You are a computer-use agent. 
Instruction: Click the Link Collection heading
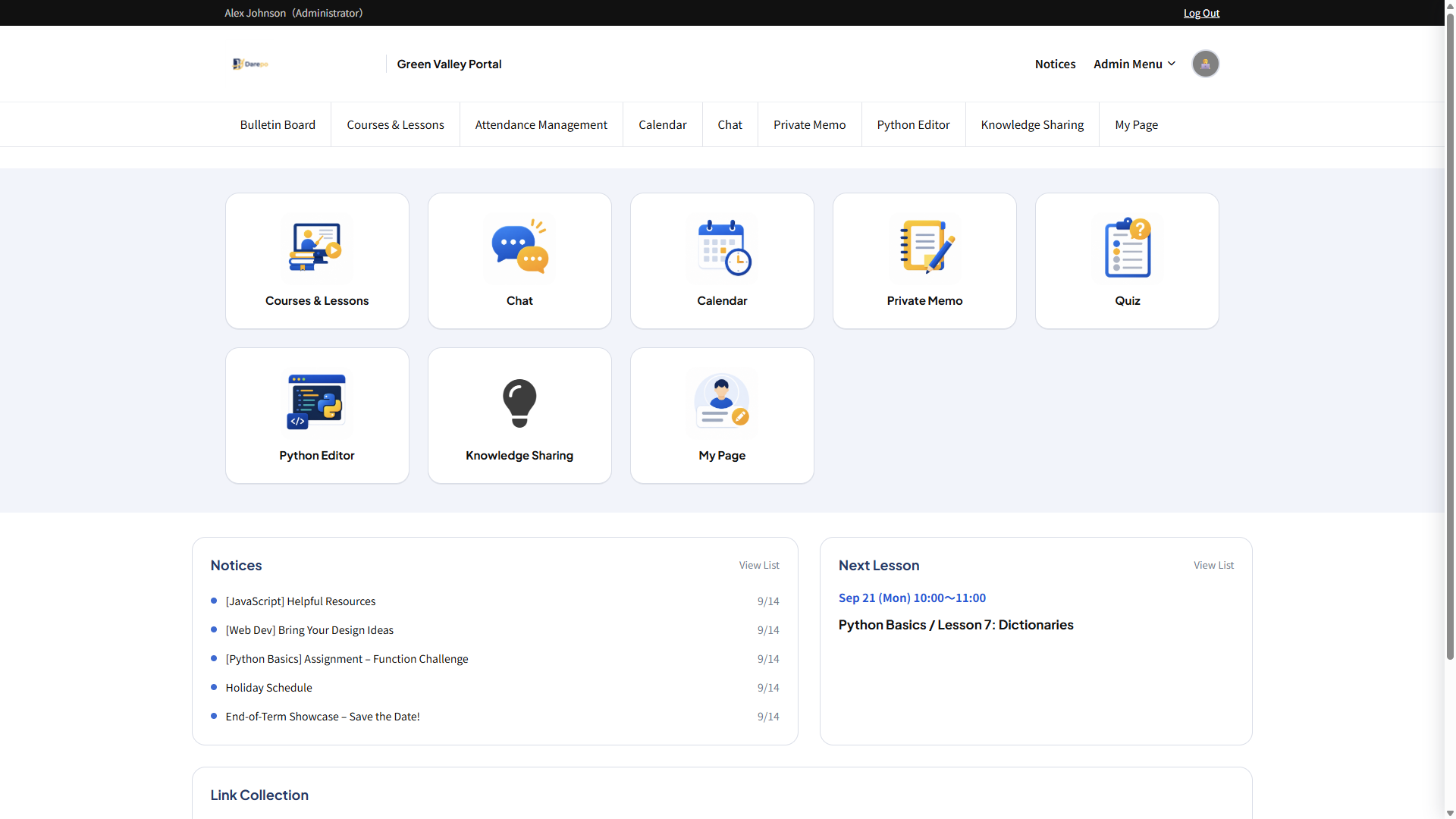pos(259,795)
